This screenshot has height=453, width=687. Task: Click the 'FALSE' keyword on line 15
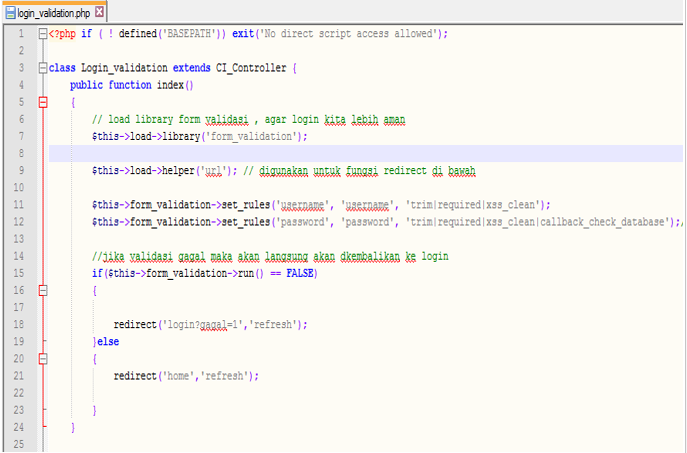click(x=300, y=273)
